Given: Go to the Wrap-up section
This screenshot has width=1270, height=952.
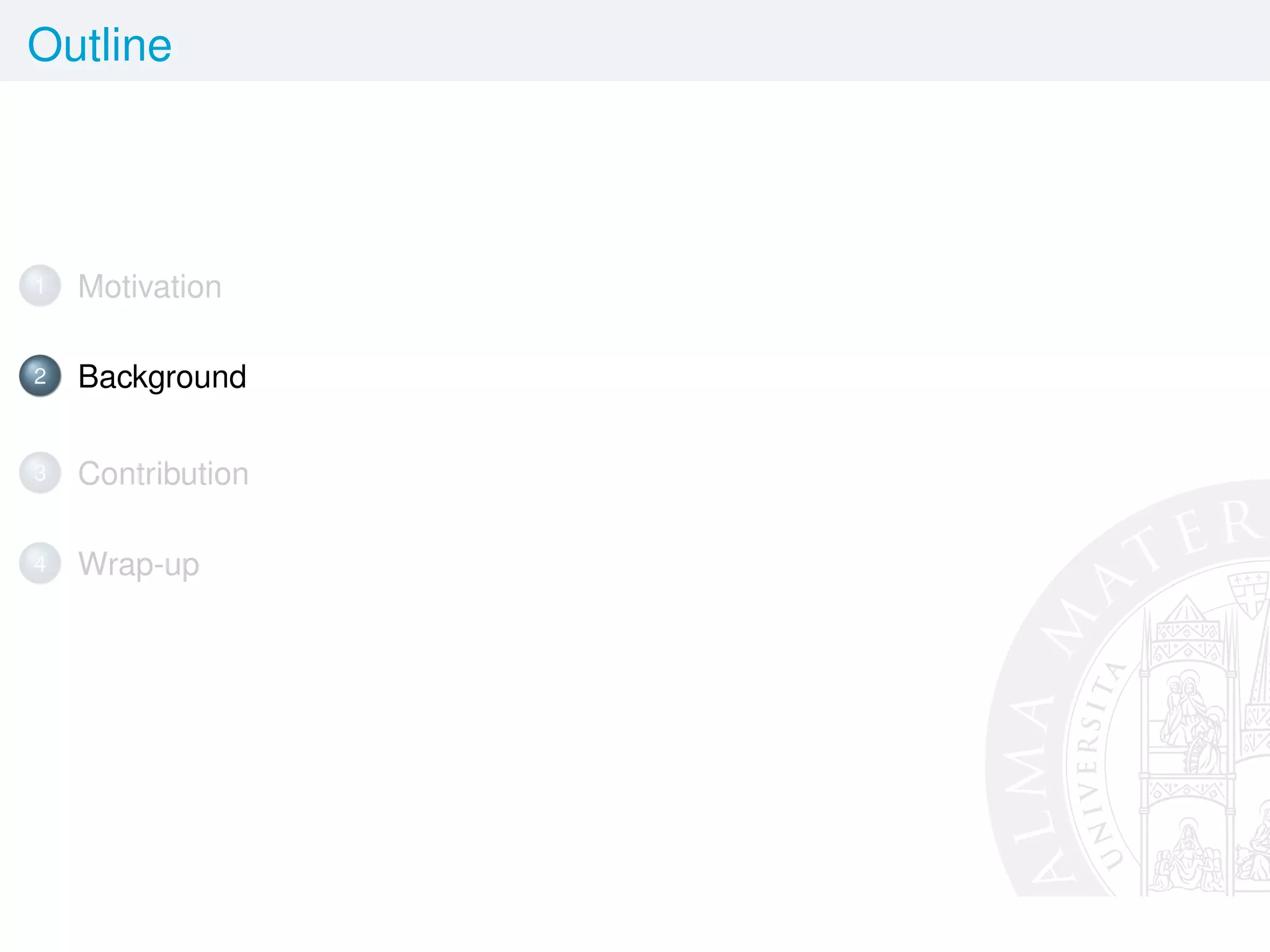Looking at the screenshot, I should click(x=138, y=565).
